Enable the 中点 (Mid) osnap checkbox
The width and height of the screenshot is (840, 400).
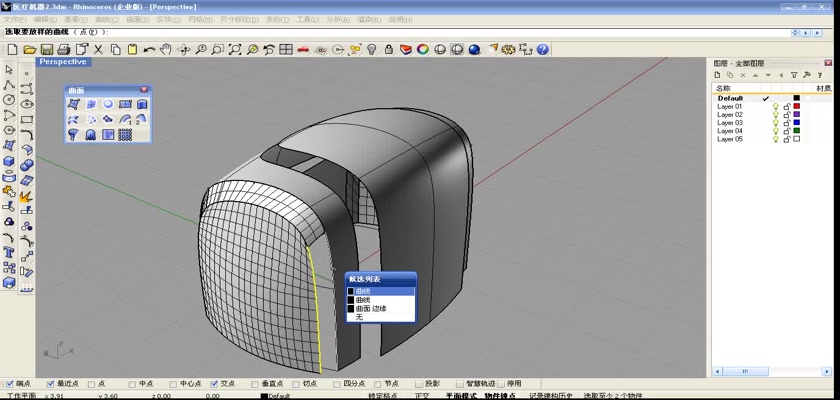pyautogui.click(x=132, y=383)
